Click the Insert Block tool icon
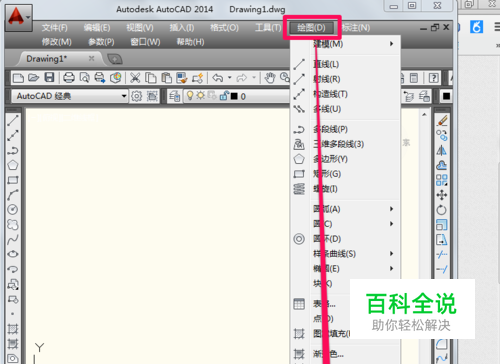The image size is (500, 364). [x=13, y=284]
